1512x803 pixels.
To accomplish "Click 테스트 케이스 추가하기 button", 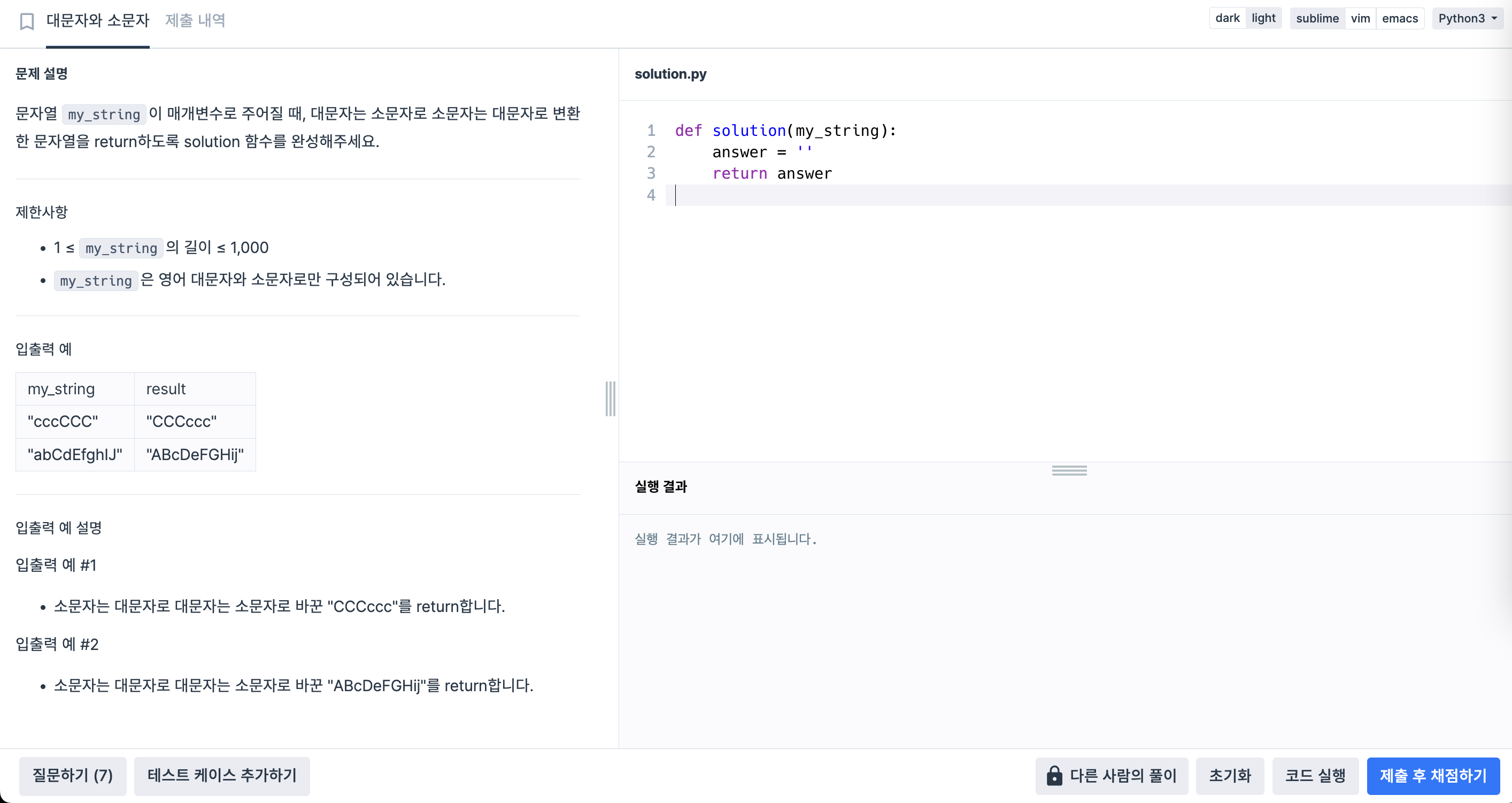I will (222, 775).
